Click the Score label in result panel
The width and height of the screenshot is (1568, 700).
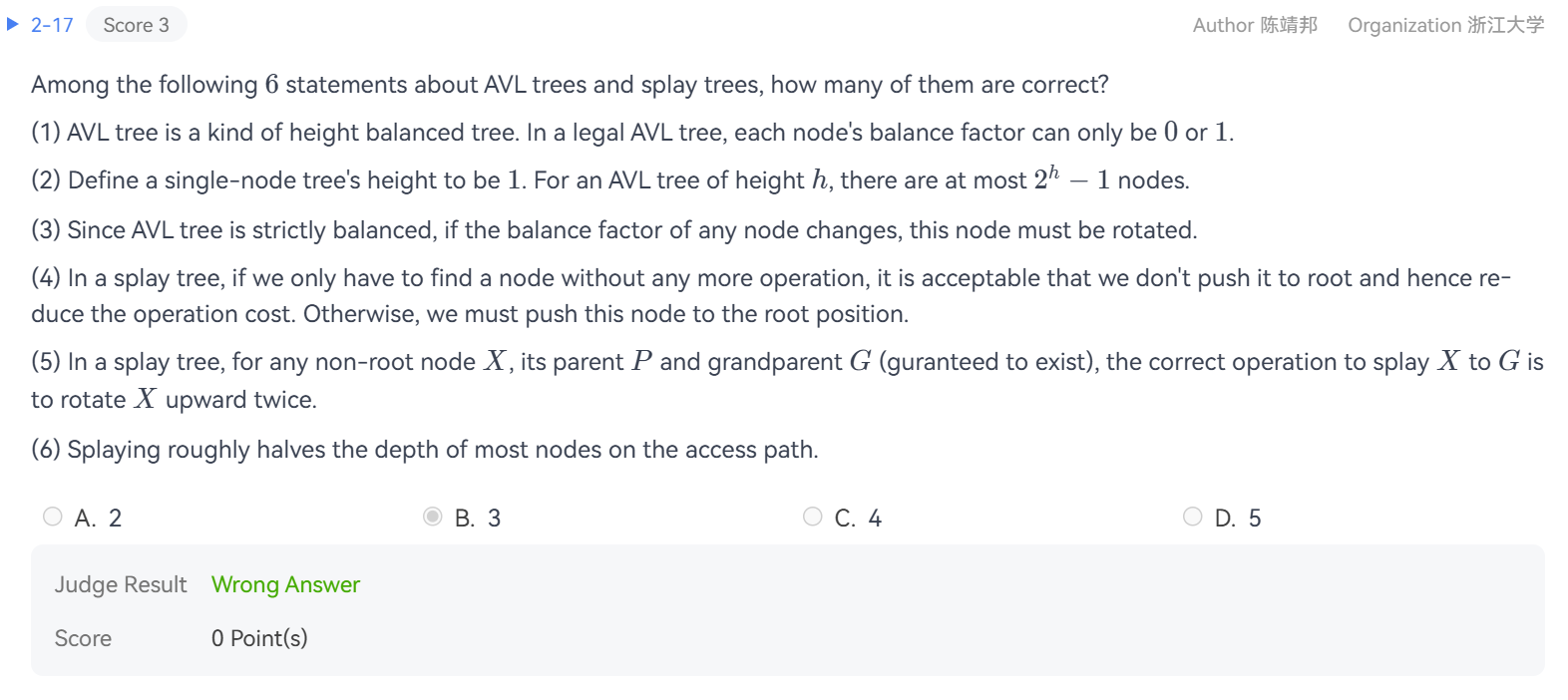[83, 638]
